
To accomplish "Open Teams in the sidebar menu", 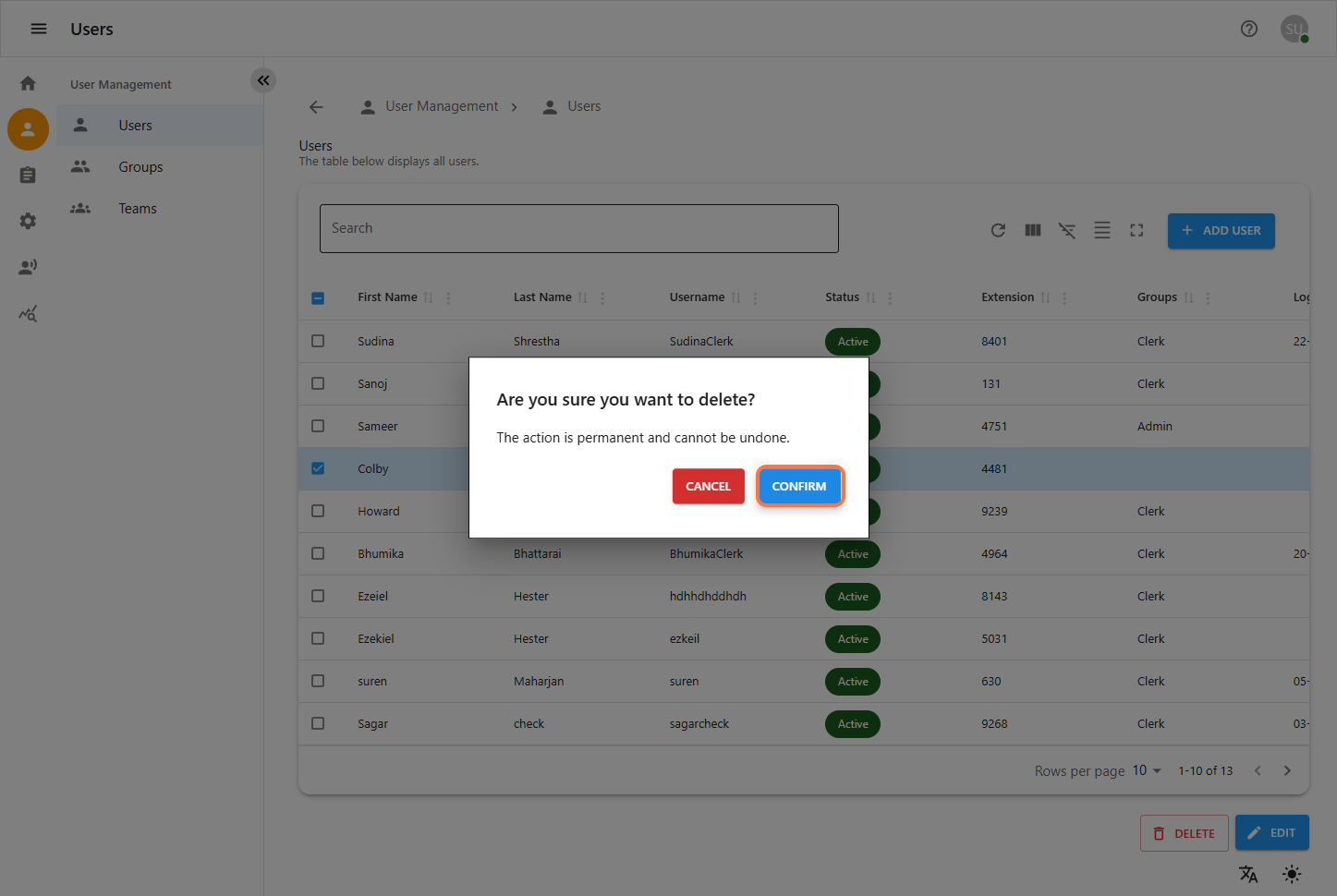I will click(x=138, y=209).
